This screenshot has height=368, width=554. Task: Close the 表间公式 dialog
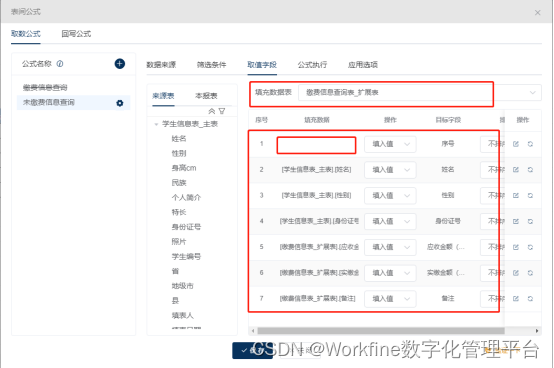point(538,13)
